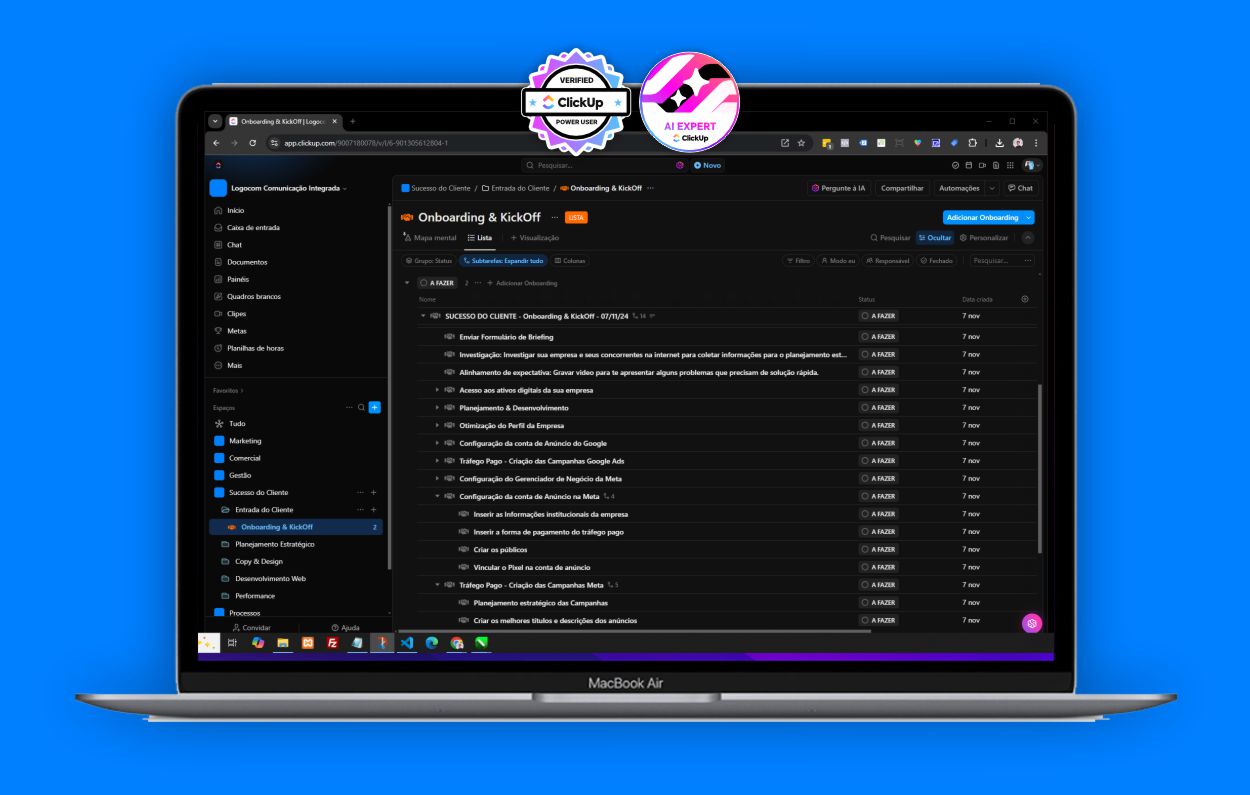Click the Compartilhar button

[902, 188]
